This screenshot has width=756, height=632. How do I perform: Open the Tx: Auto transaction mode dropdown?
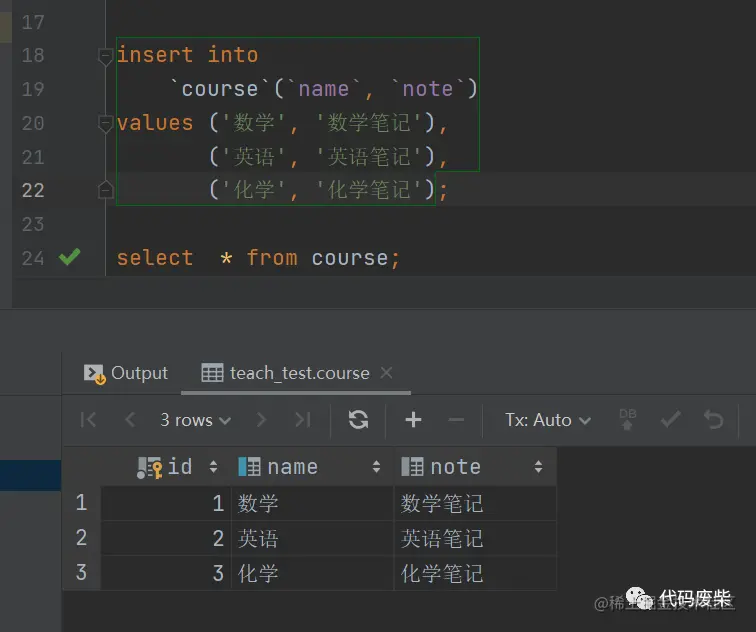click(x=548, y=420)
